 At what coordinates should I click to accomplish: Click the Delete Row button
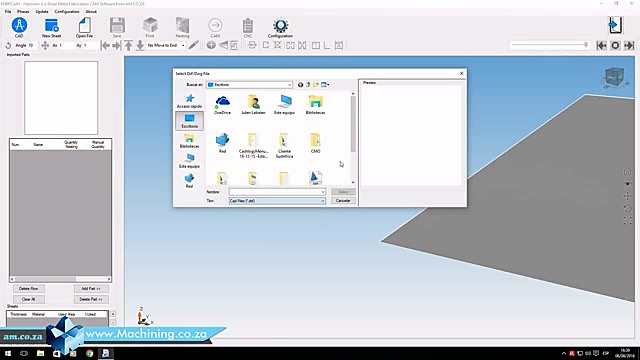point(29,289)
